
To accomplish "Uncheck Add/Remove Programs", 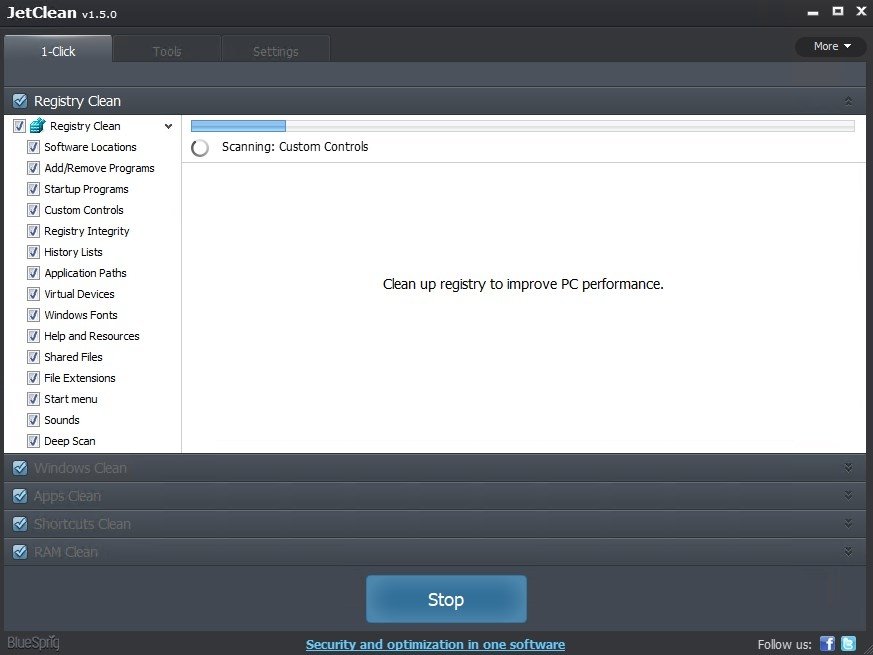I will coord(33,168).
